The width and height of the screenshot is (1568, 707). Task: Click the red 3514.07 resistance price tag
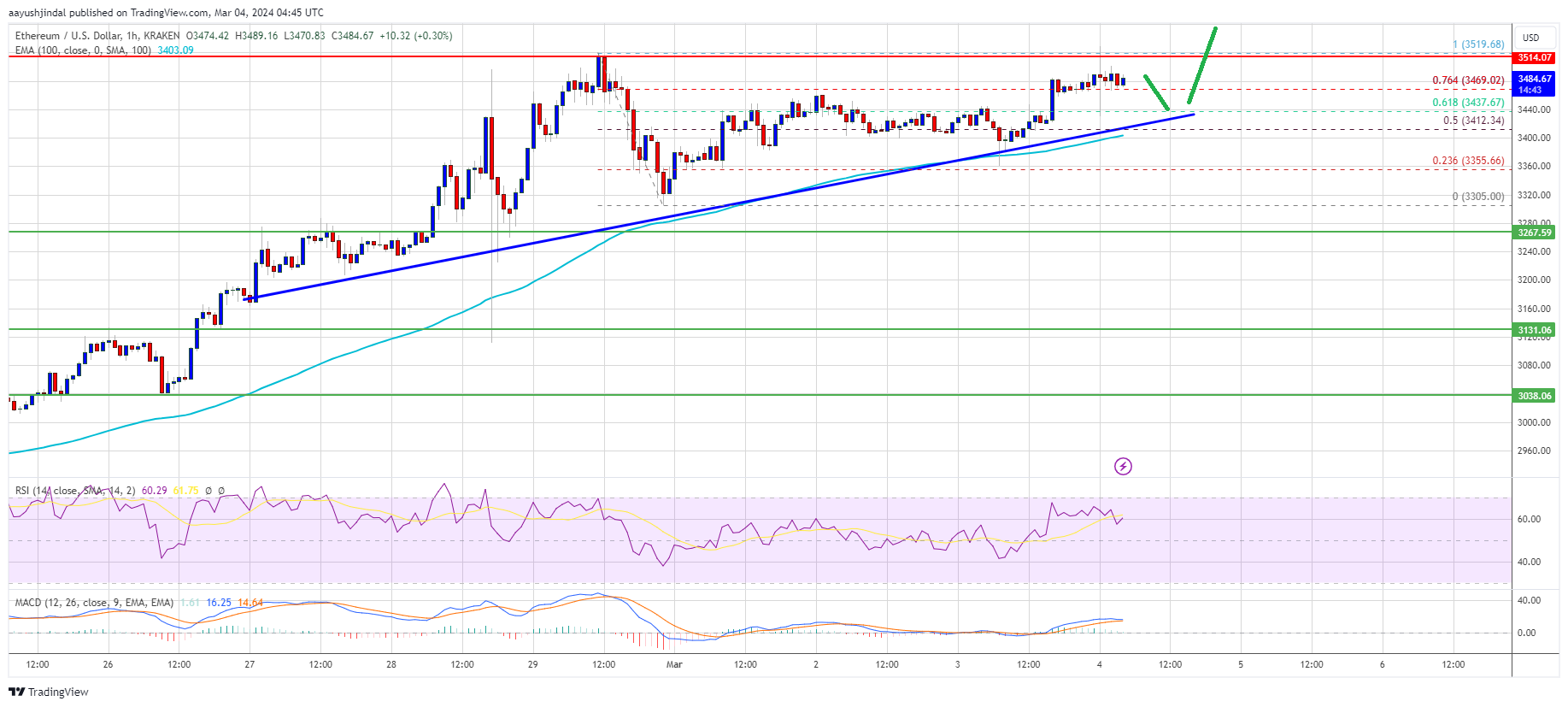[x=1534, y=58]
